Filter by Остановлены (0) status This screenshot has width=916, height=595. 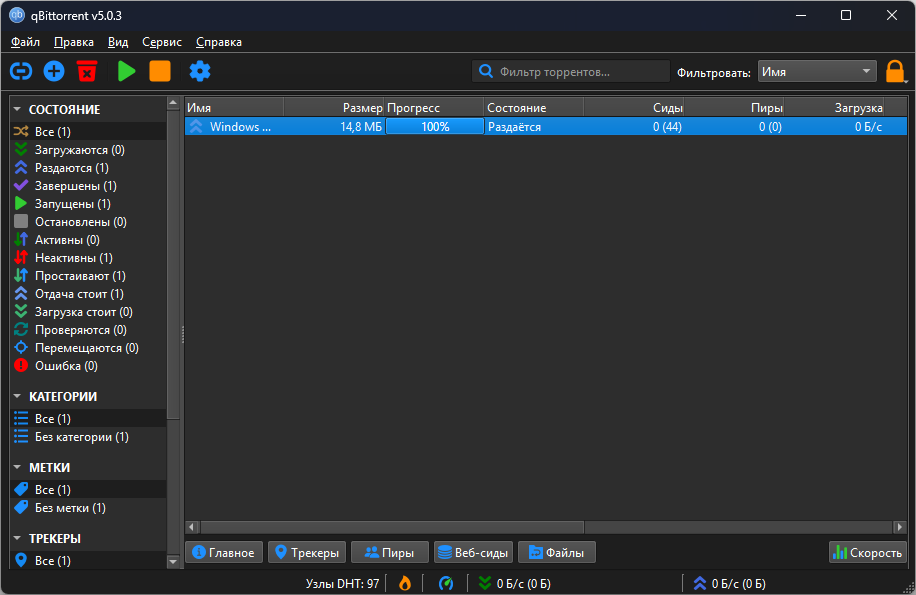[x=88, y=222]
